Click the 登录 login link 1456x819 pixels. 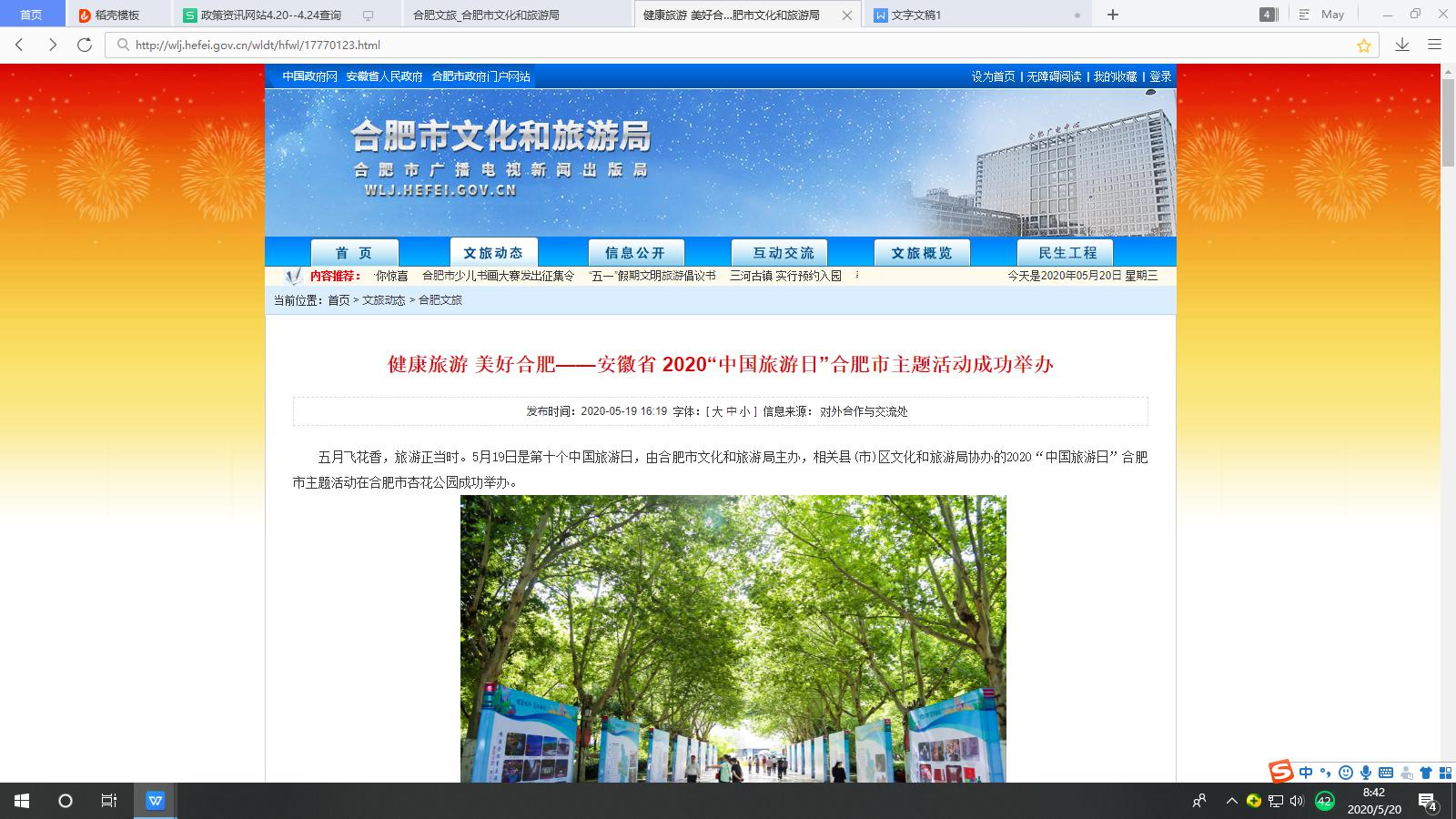coord(1160,76)
